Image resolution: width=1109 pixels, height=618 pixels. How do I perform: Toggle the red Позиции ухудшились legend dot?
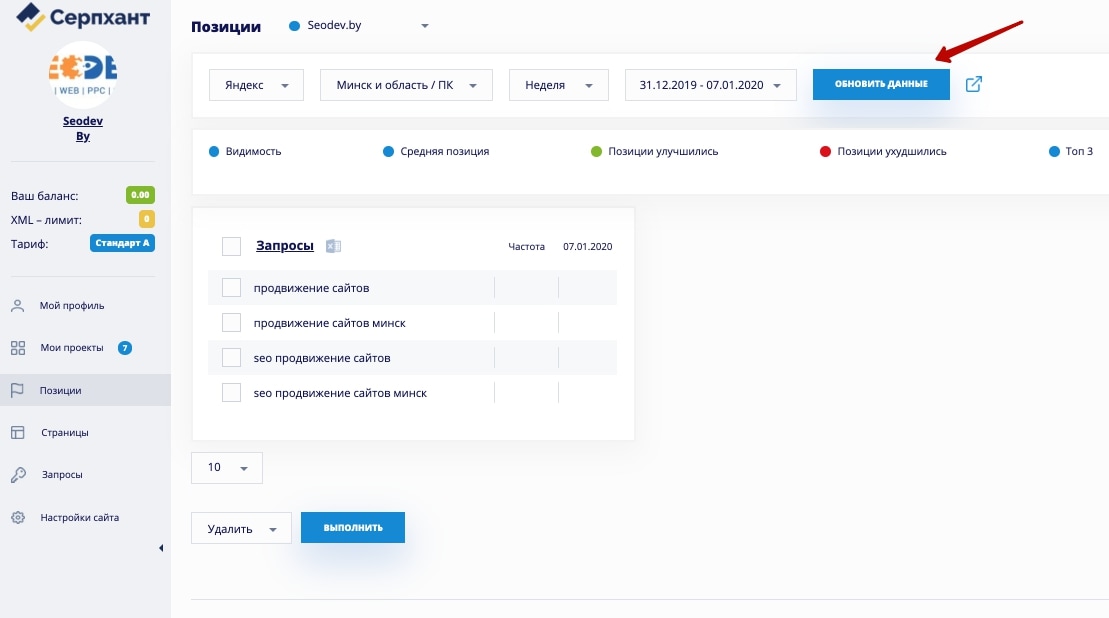click(x=825, y=152)
